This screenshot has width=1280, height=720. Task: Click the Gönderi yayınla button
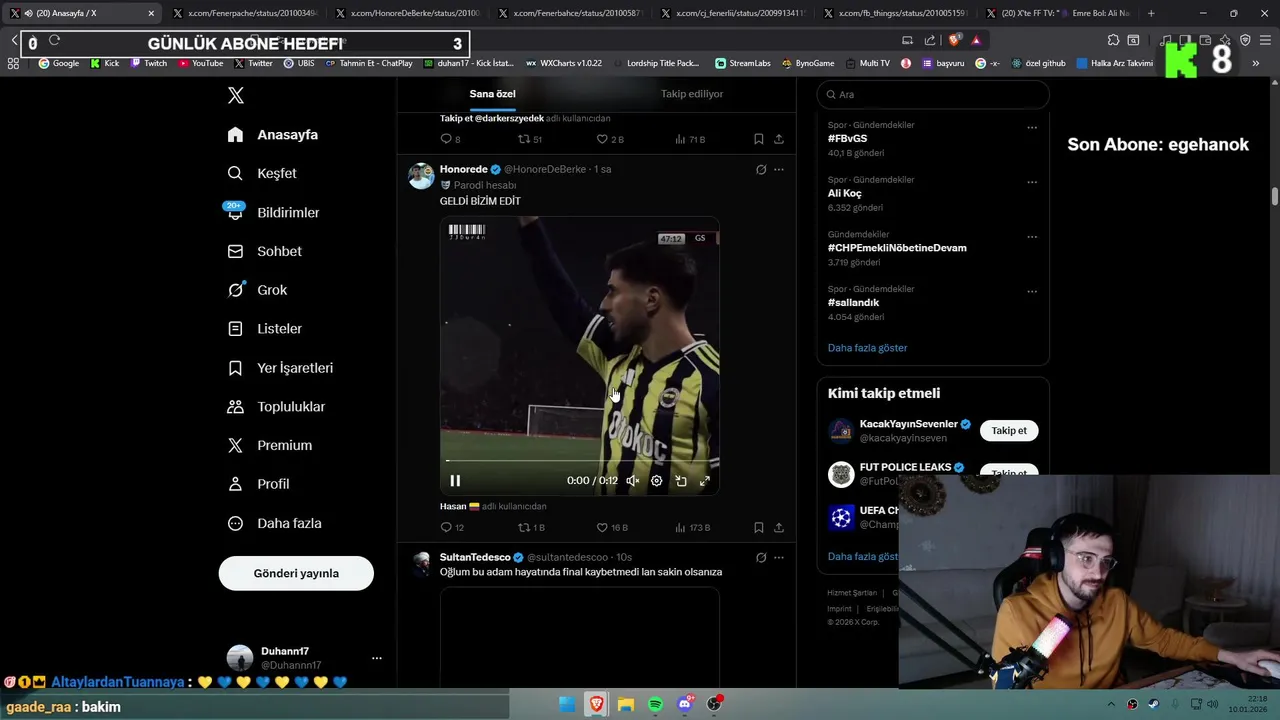tap(296, 573)
